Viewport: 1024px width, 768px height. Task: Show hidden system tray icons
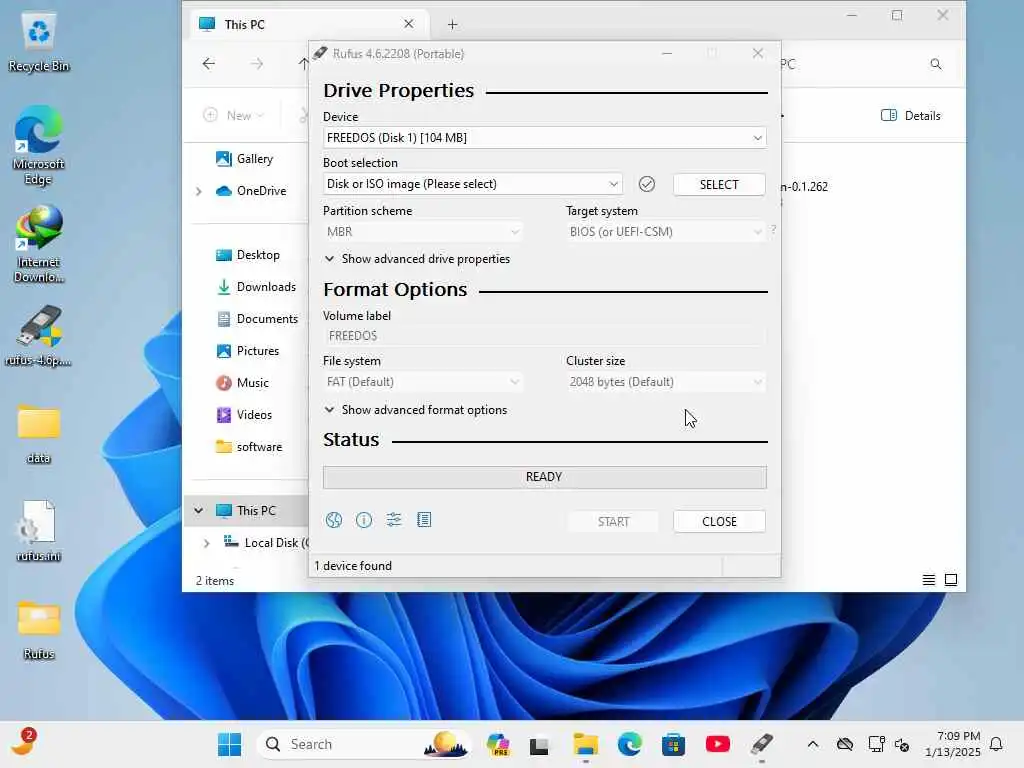tap(812, 744)
